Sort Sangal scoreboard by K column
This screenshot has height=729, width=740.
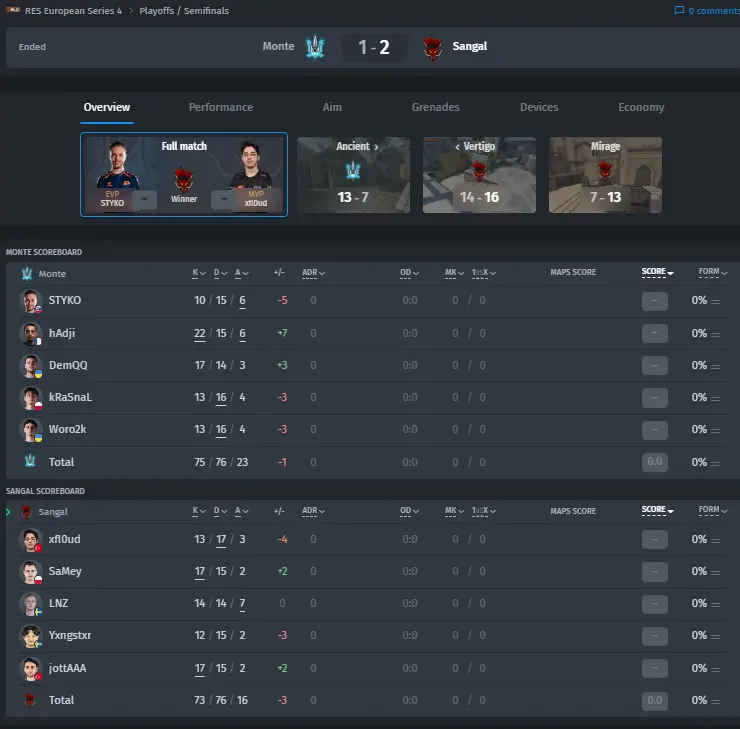click(199, 511)
